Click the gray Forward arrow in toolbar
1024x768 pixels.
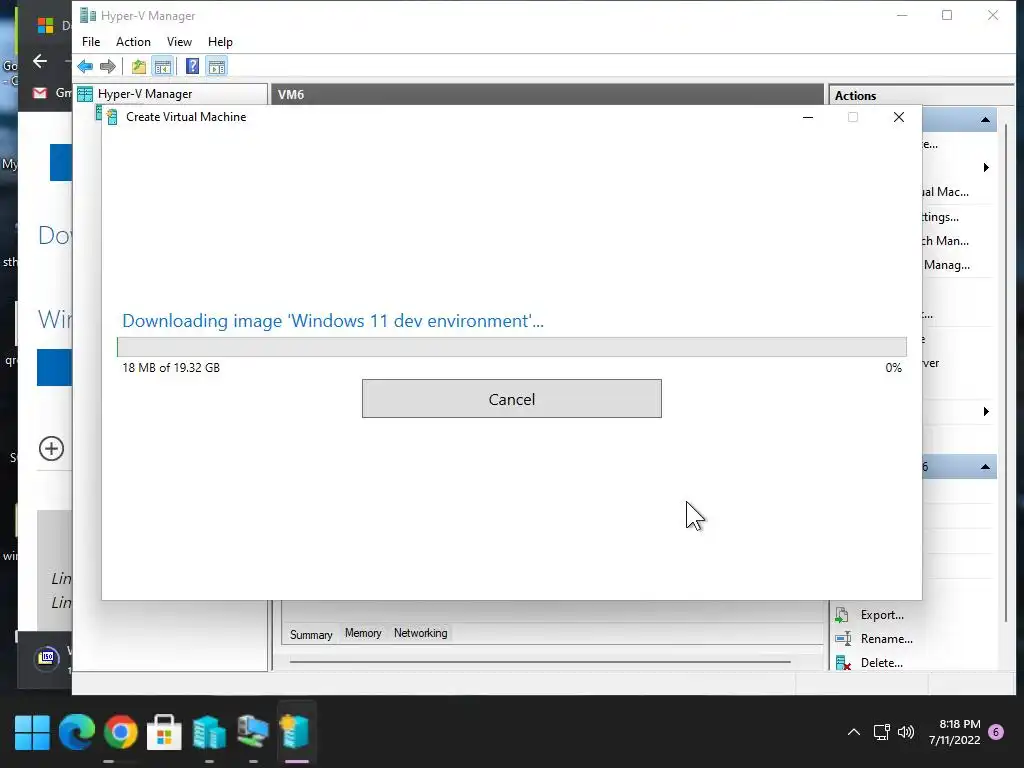[108, 66]
